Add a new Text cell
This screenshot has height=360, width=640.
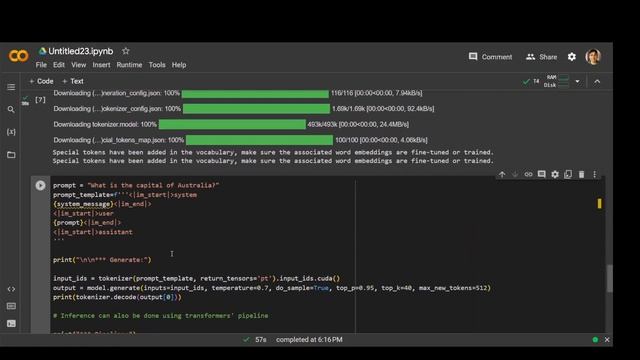pos(73,81)
